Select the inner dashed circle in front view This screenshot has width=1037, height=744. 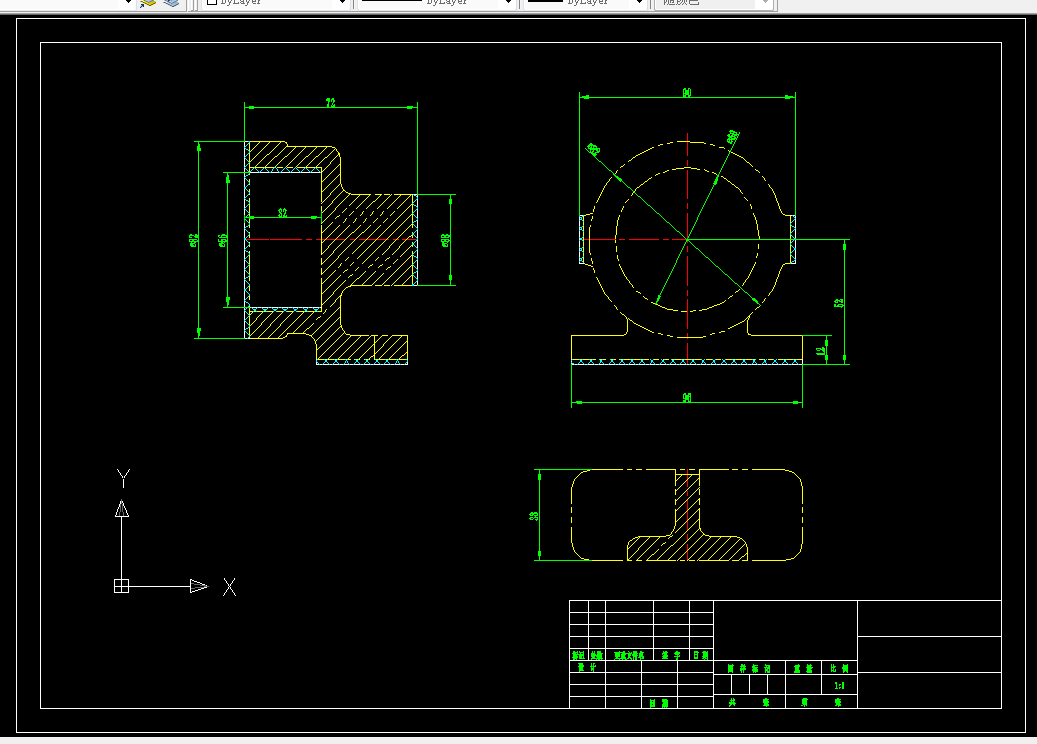687,239
